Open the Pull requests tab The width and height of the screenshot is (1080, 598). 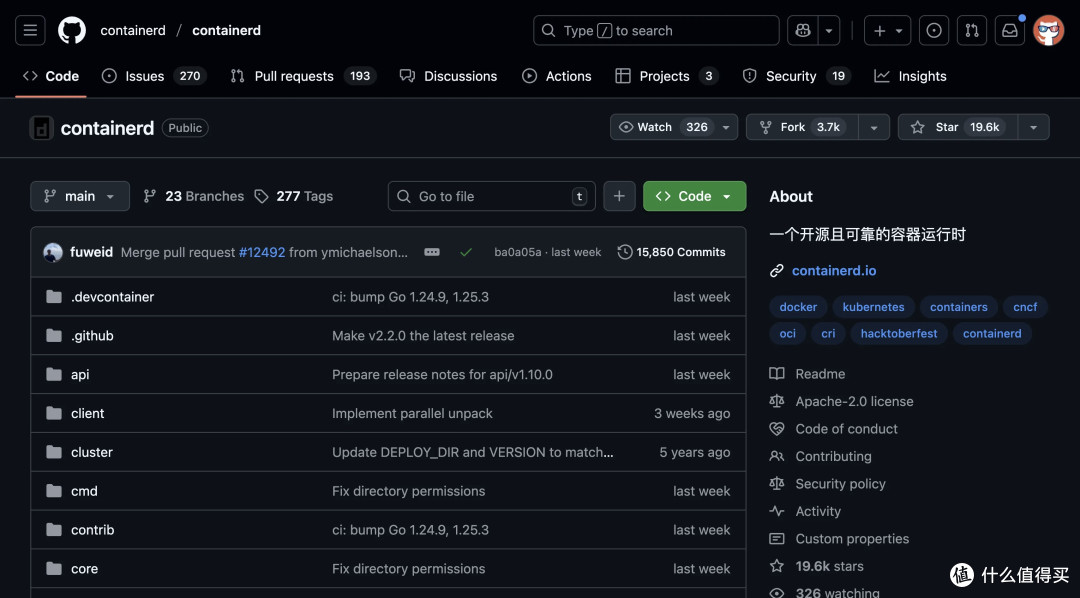(x=304, y=76)
